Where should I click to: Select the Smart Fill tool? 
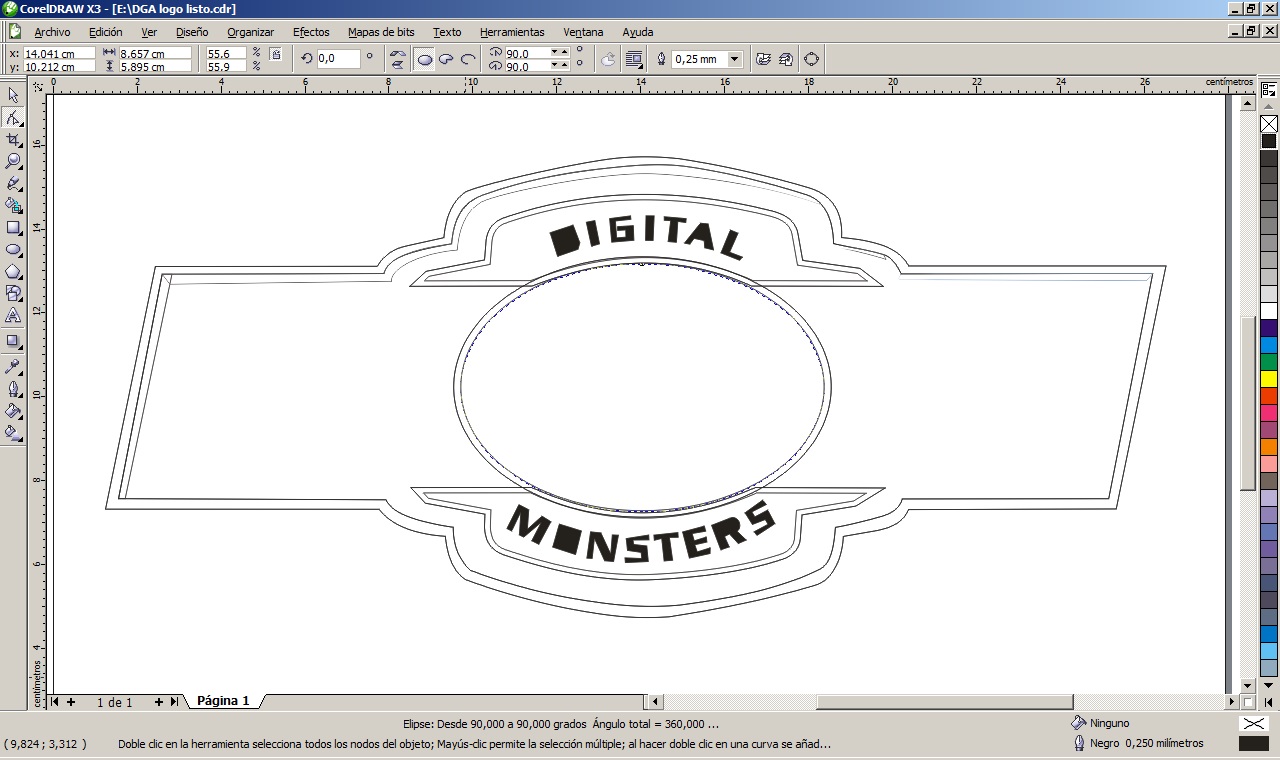(x=13, y=205)
